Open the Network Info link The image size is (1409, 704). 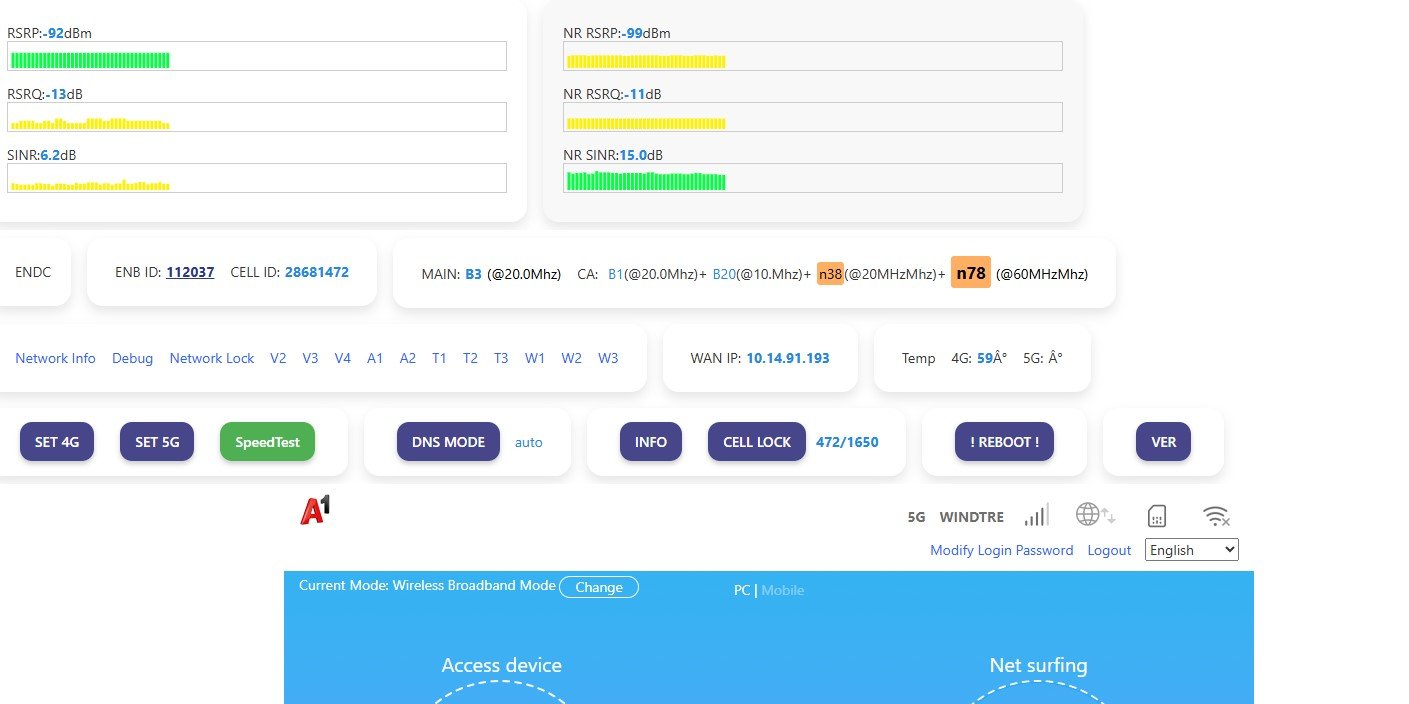55,358
